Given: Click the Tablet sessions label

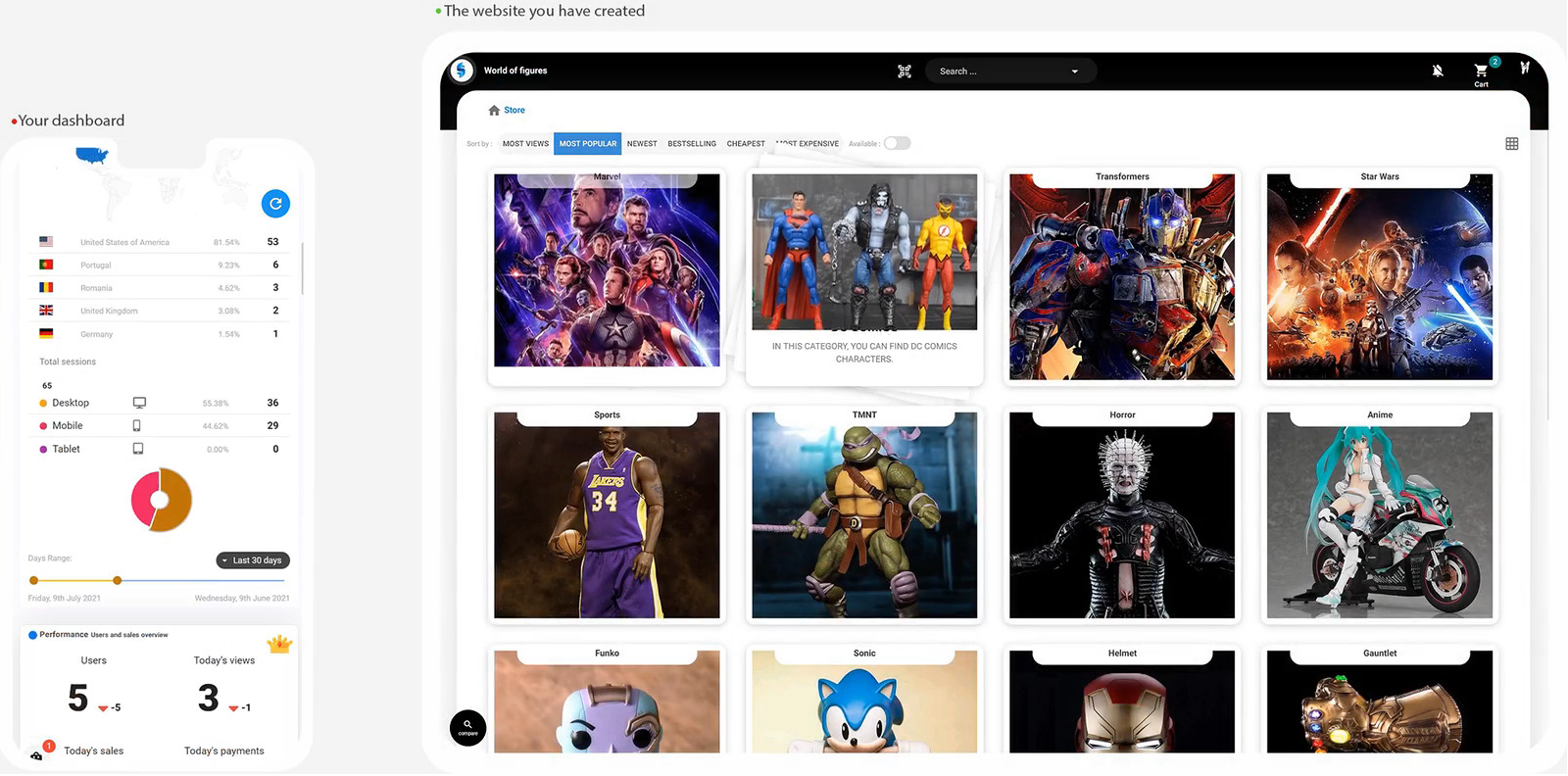Looking at the screenshot, I should coord(67,449).
